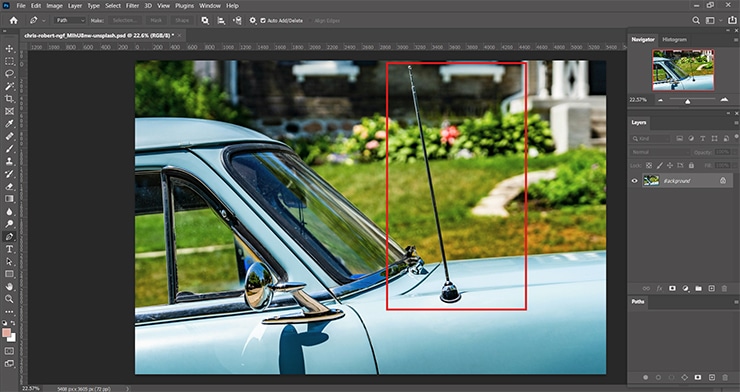Open Edit Toolbar three-dots button
Screen dimensions: 740x392
pos(9,311)
